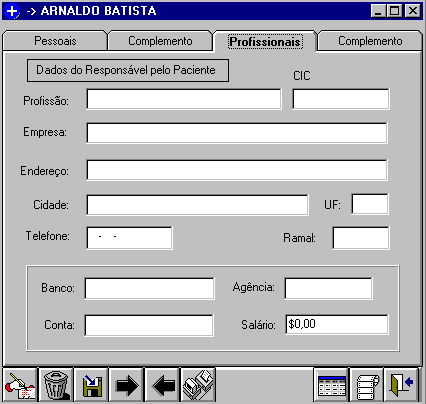Go to previous record with left arrow

click(x=163, y=385)
